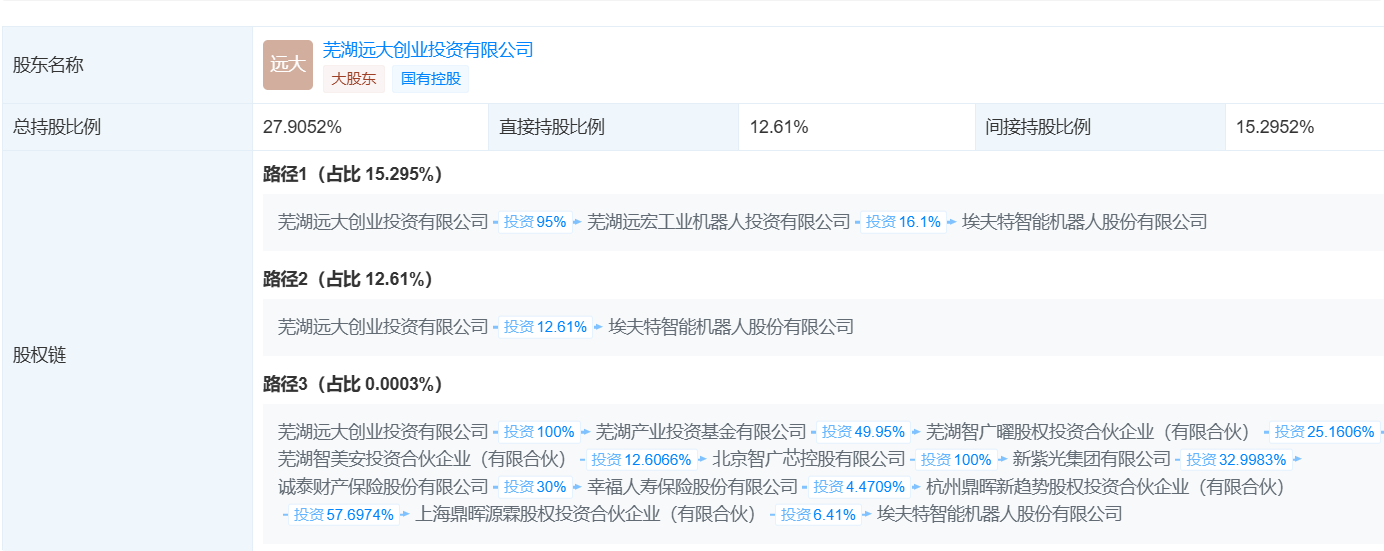Click the 投资95% arrow badge in path 1
The height and width of the screenshot is (551, 1384).
535,222
